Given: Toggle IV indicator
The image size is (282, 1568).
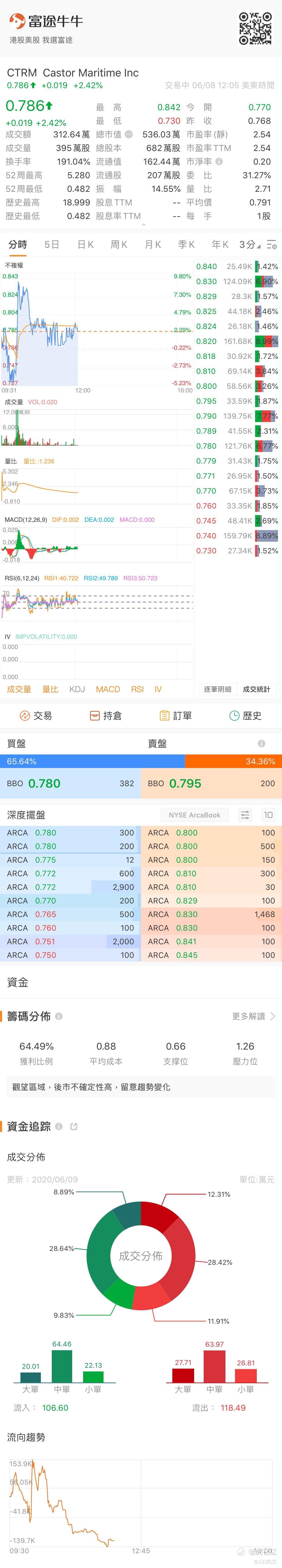Looking at the screenshot, I should click(x=158, y=689).
